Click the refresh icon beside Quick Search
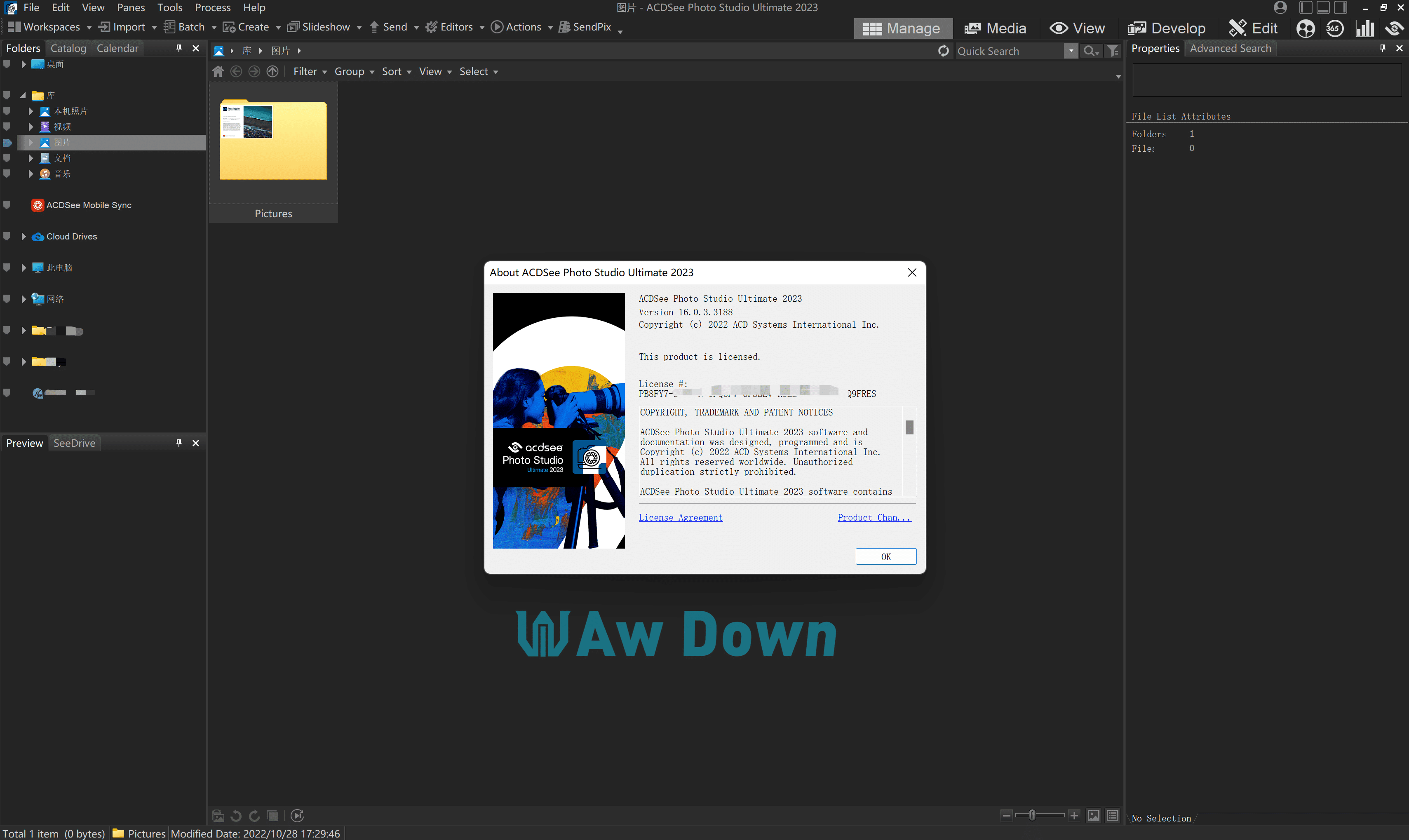Screen dimensions: 1409x840 click(x=943, y=51)
